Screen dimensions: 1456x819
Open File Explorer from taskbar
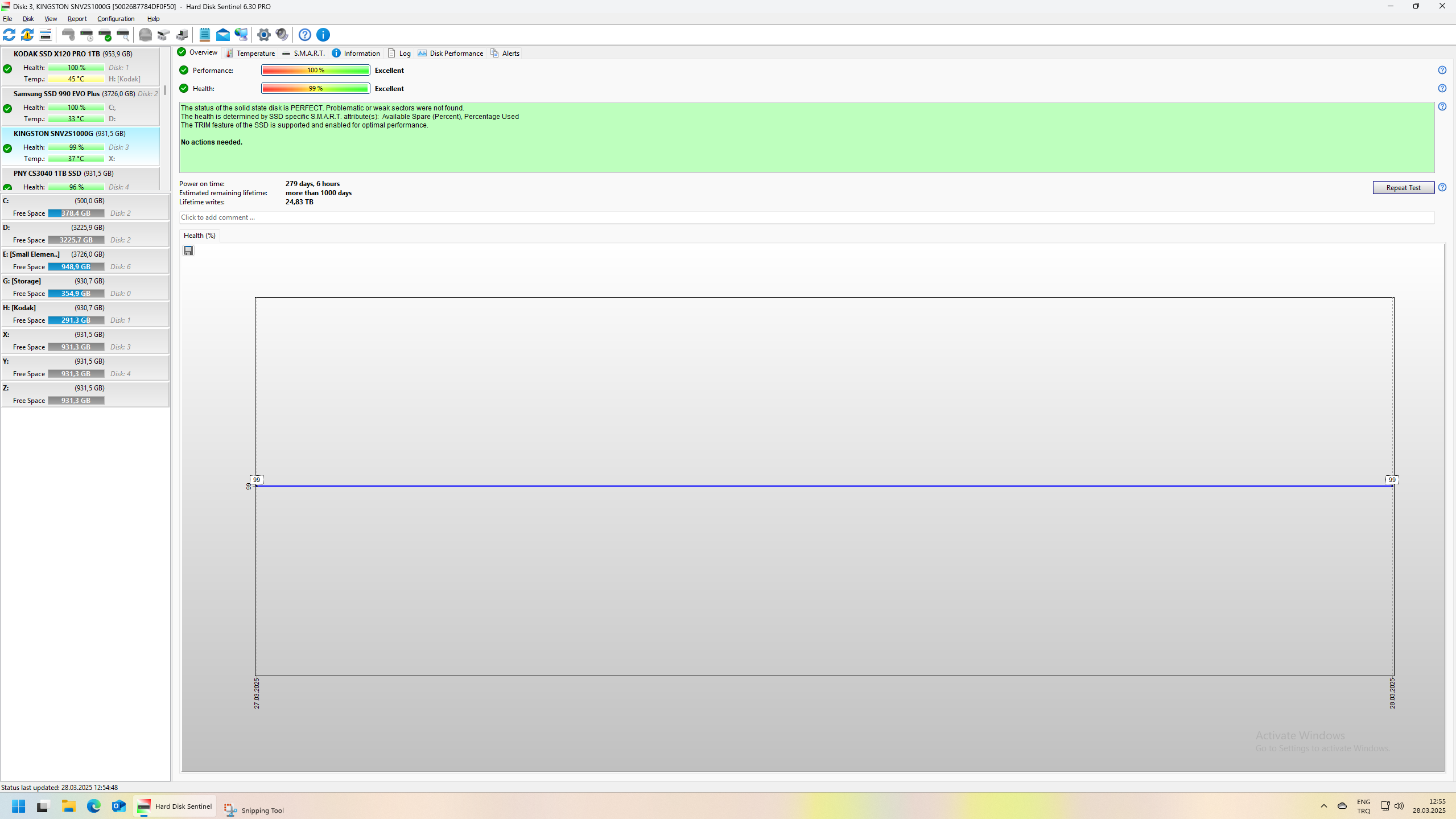tap(69, 806)
